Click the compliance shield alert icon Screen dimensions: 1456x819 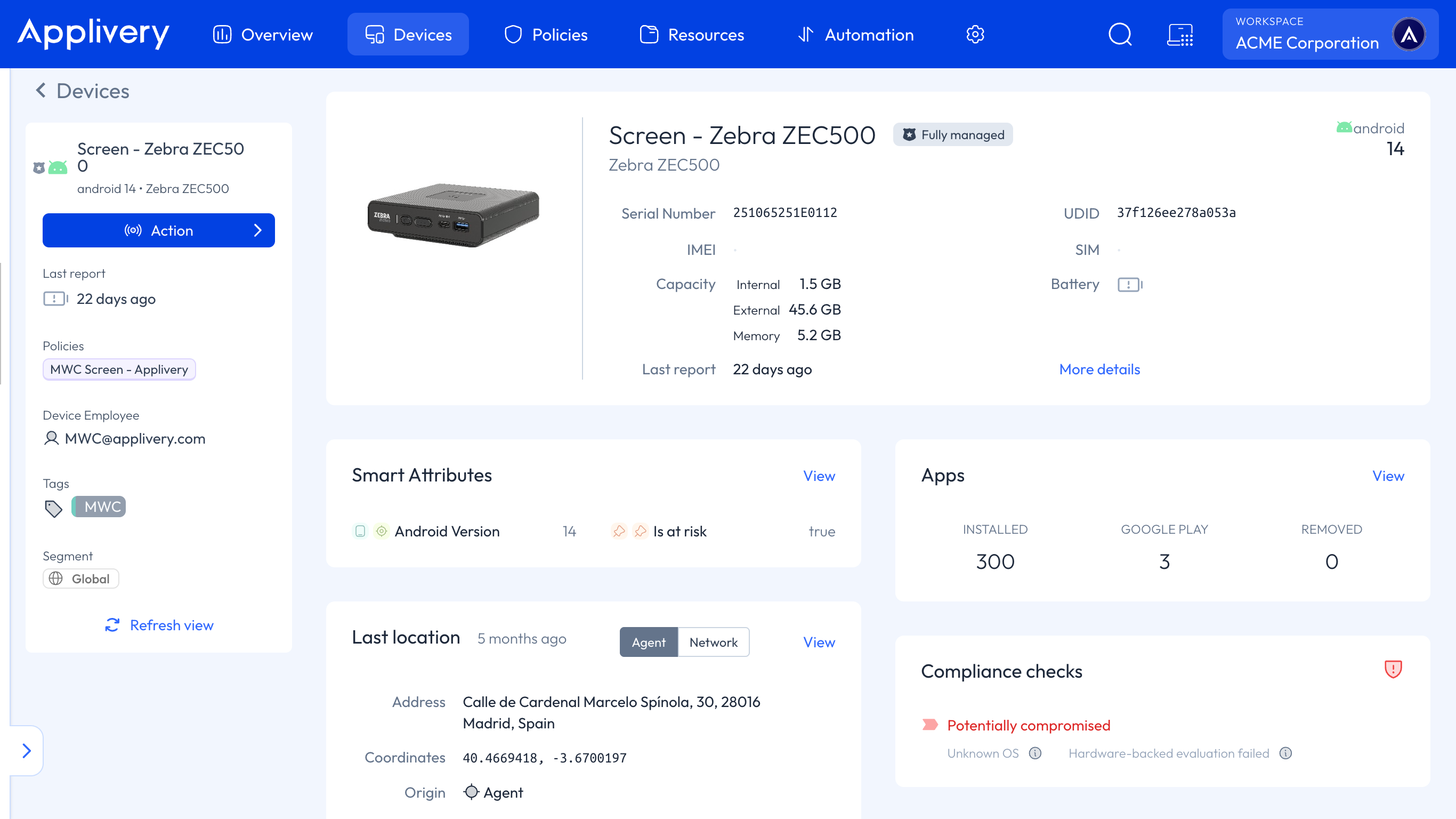coord(1393,669)
